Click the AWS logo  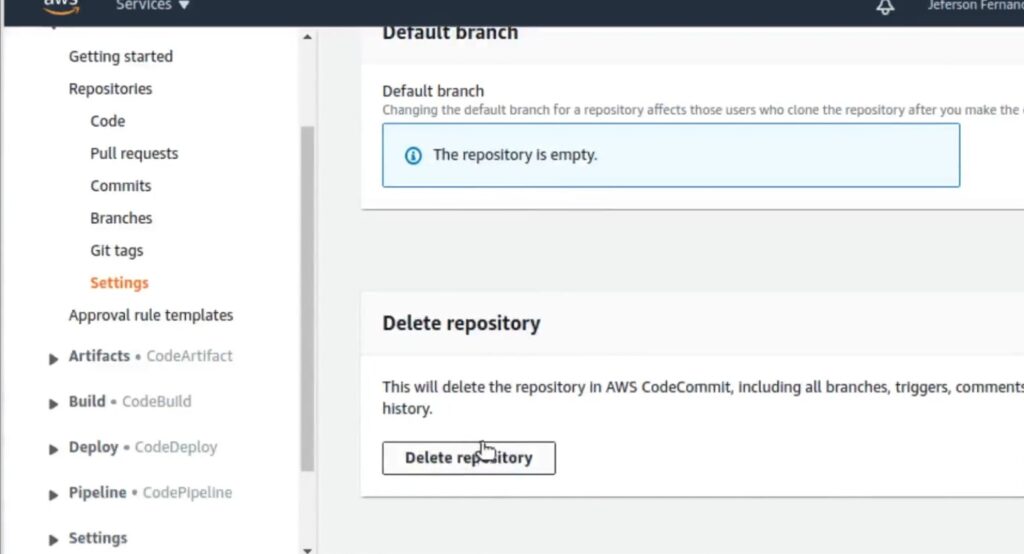[x=61, y=7]
